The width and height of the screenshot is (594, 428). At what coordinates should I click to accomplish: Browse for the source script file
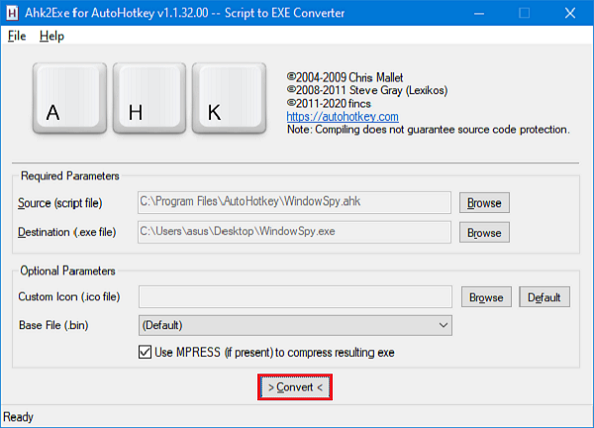coord(484,203)
